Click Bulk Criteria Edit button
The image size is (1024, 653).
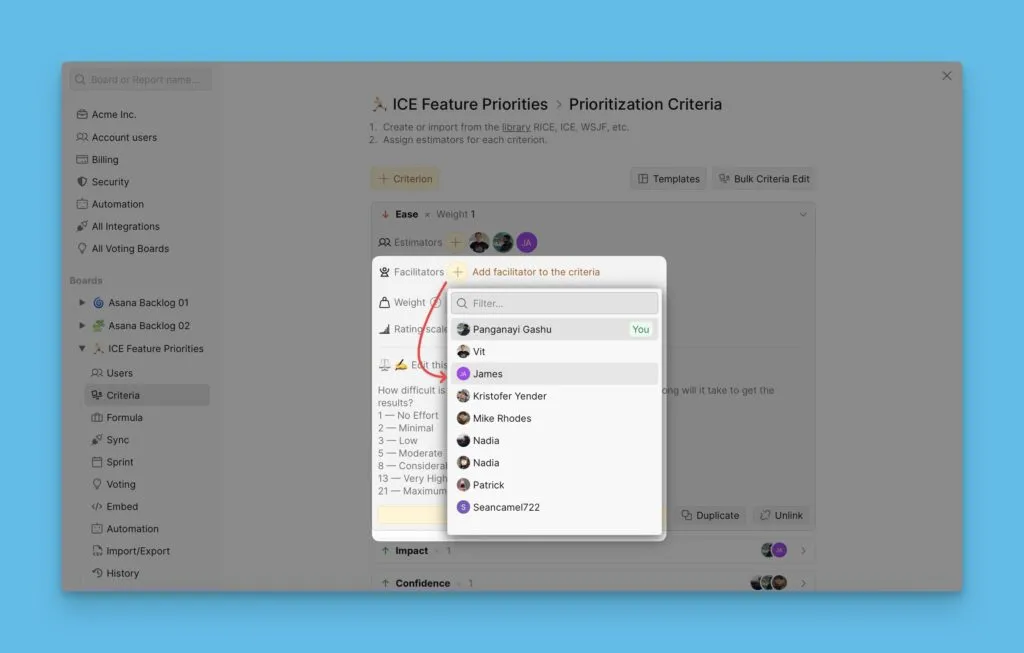763,178
